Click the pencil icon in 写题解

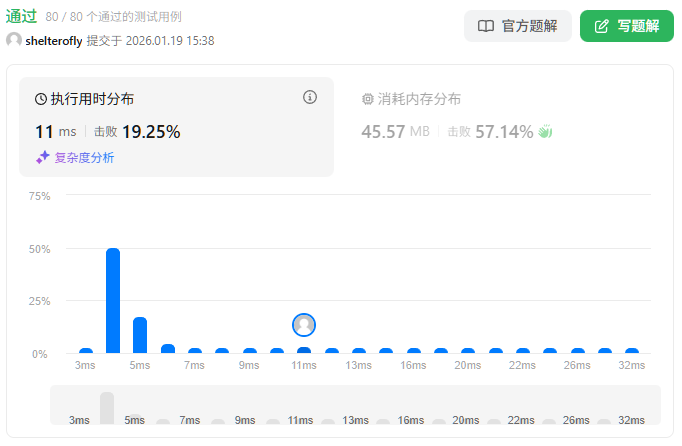602,26
